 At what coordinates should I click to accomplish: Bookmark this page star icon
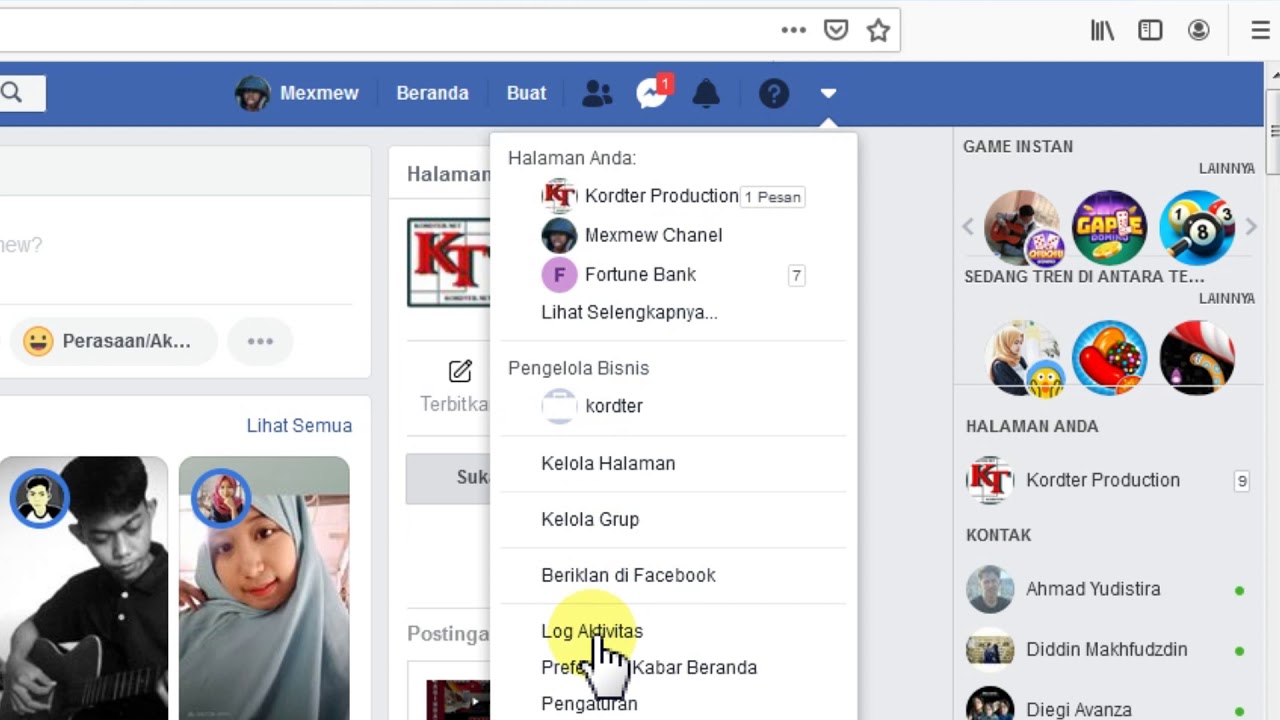(878, 30)
